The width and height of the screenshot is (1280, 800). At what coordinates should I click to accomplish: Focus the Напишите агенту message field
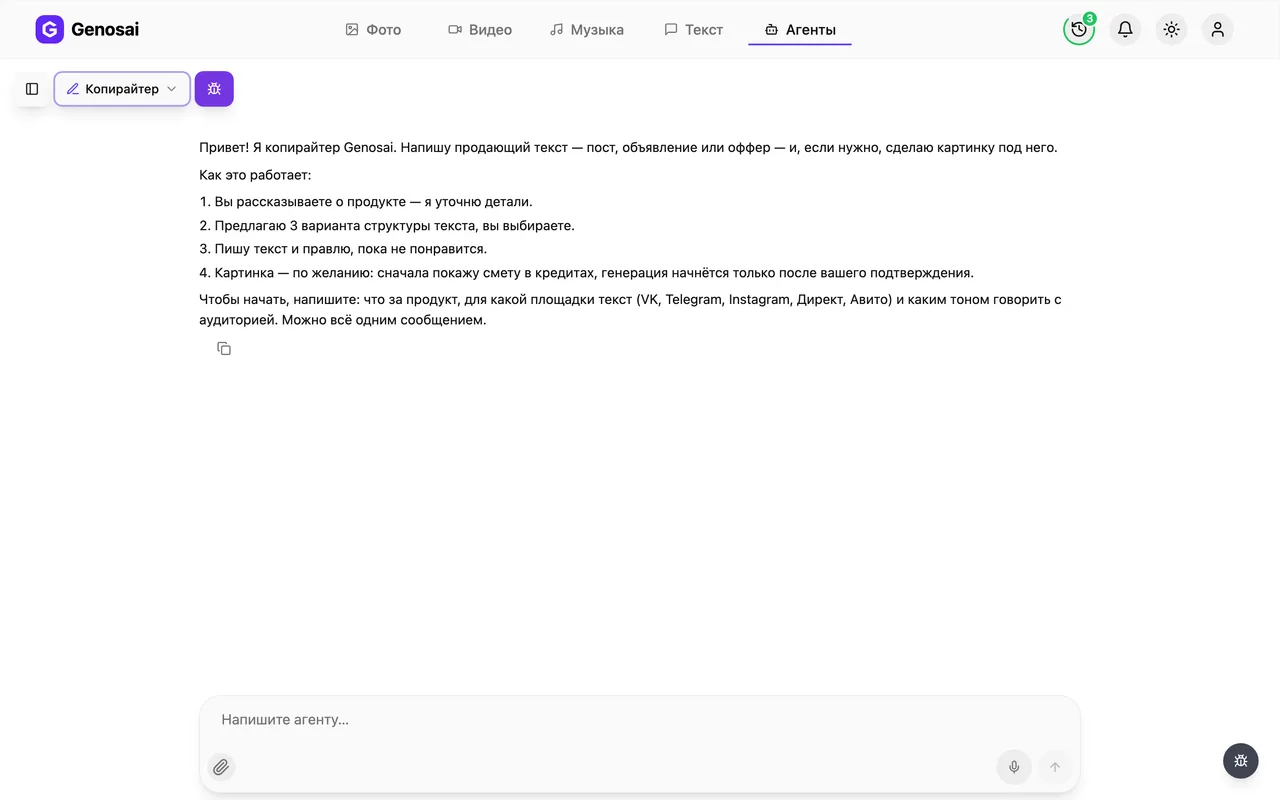point(640,720)
